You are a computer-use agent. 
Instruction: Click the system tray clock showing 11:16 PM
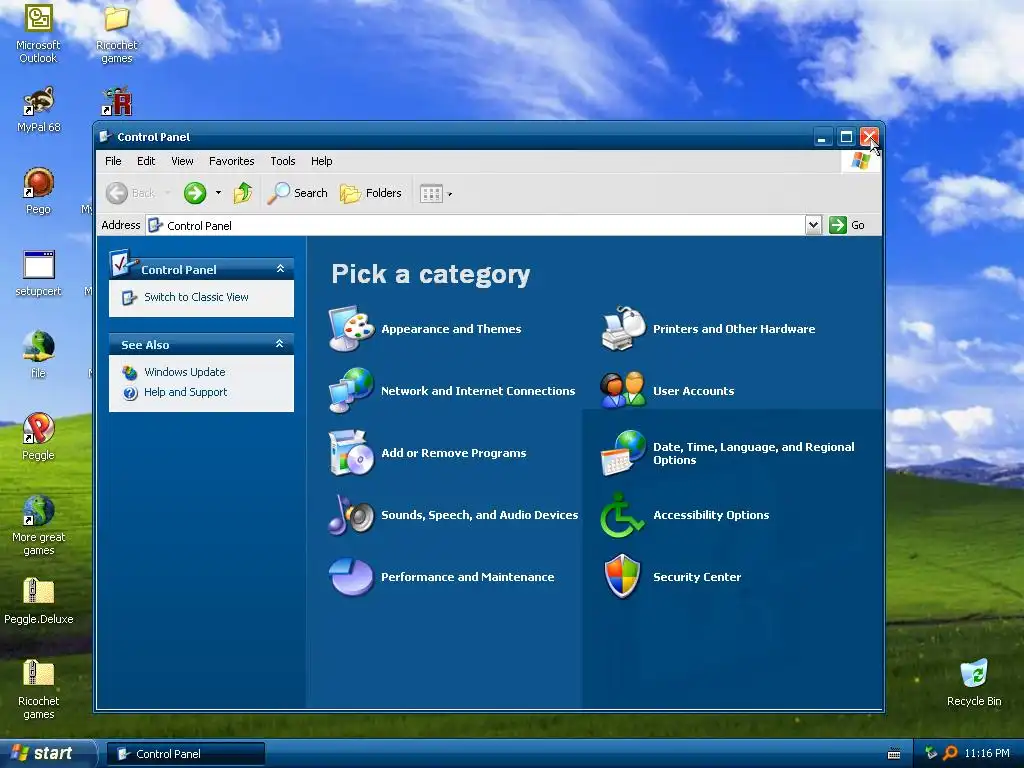(x=987, y=754)
